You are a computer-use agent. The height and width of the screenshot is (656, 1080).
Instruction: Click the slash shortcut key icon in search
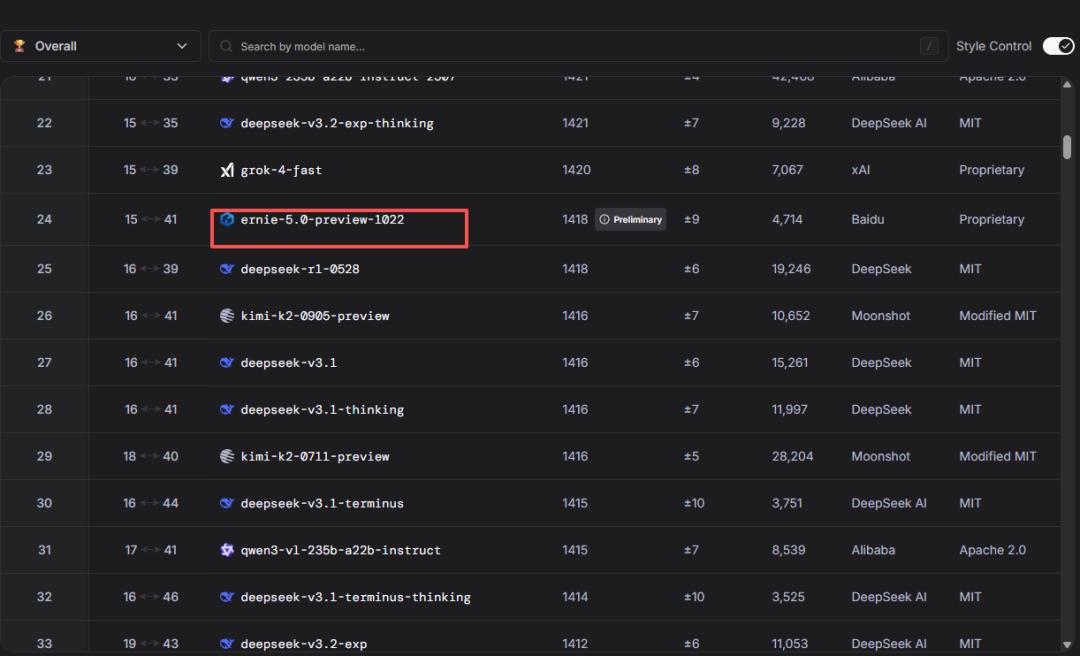click(x=930, y=46)
